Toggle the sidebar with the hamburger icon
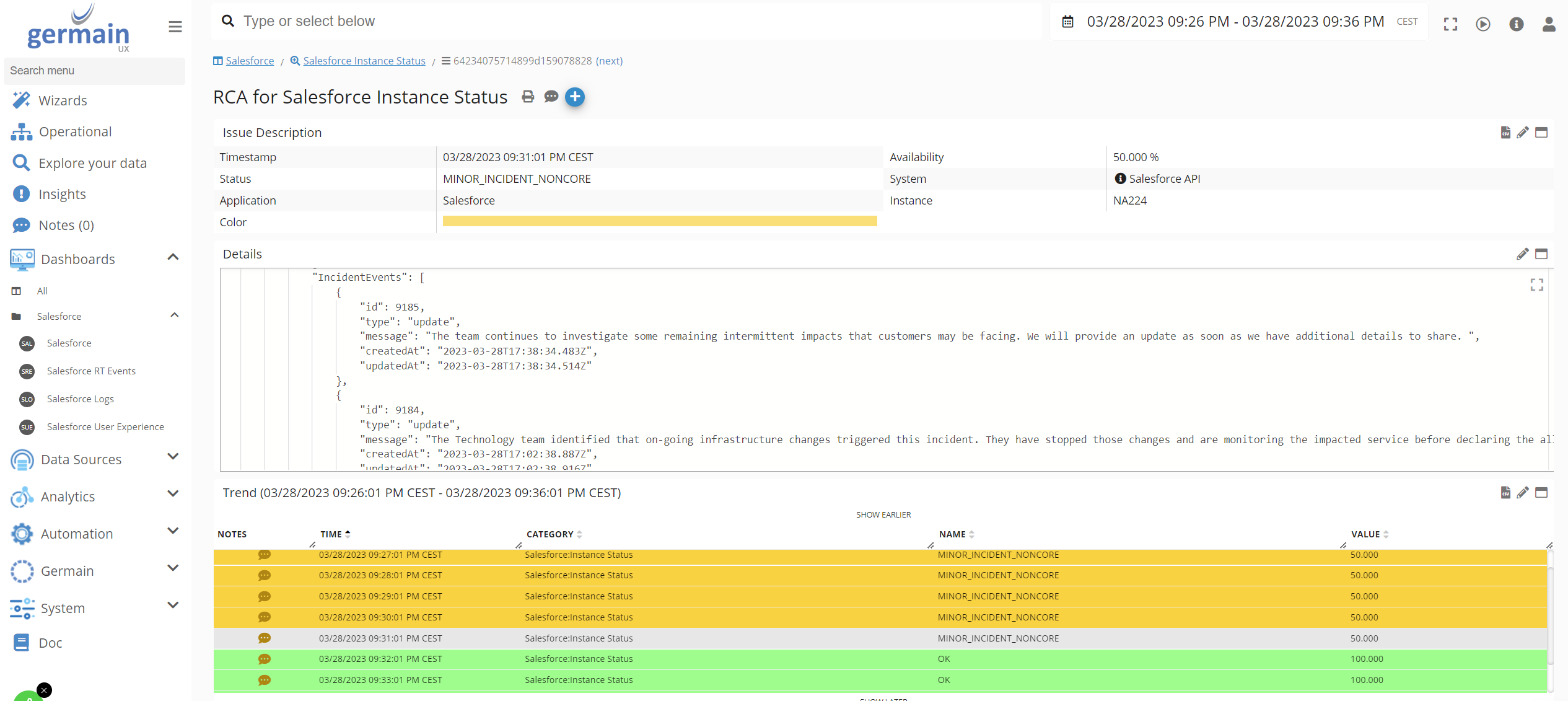Image resolution: width=1568 pixels, height=701 pixels. click(174, 27)
